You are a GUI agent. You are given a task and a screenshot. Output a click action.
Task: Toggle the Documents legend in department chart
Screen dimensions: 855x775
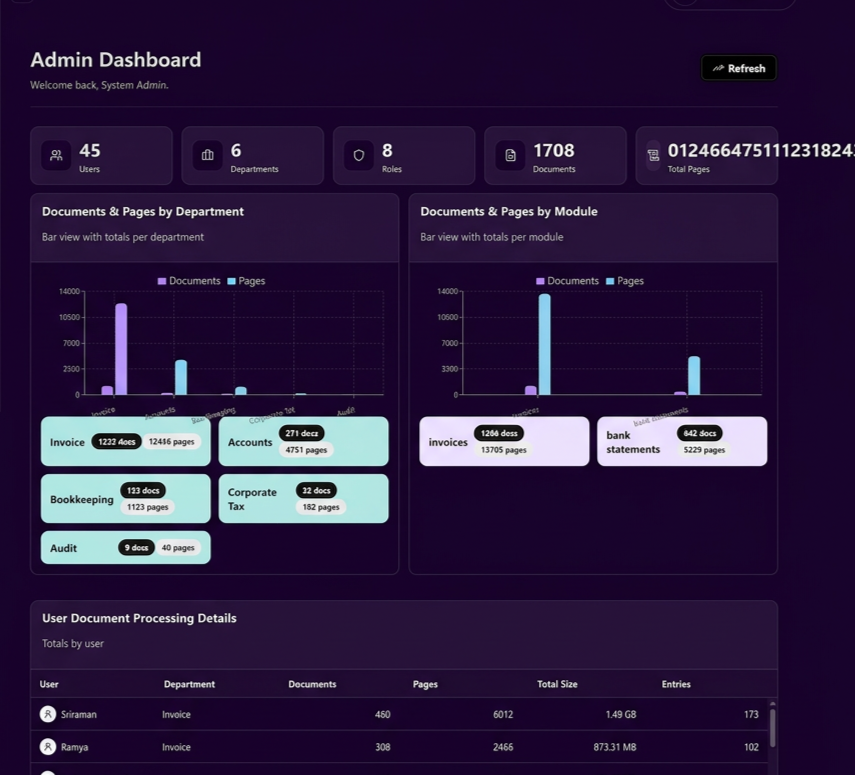[x=189, y=281]
